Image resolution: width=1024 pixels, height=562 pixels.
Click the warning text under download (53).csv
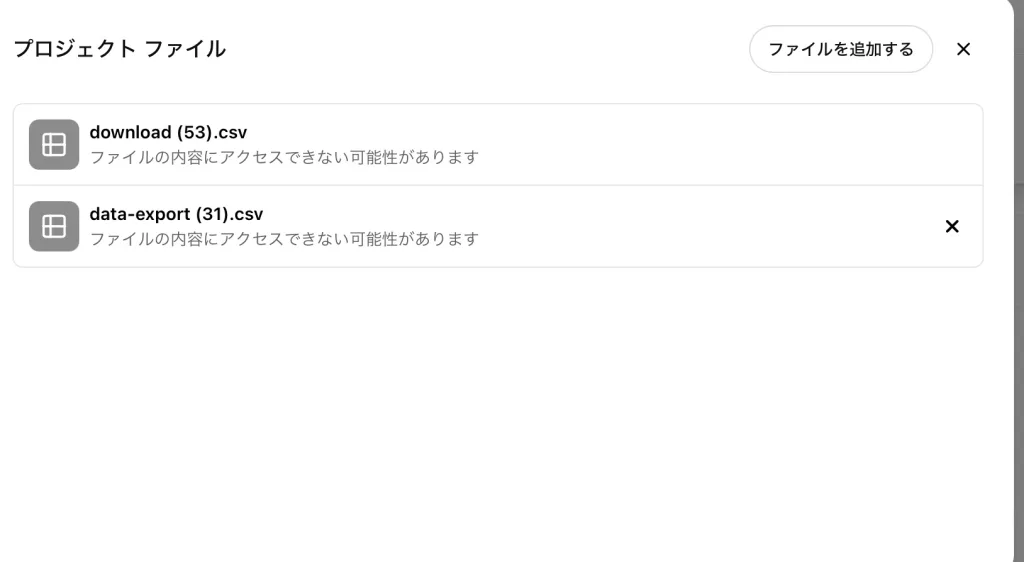pyautogui.click(x=284, y=157)
